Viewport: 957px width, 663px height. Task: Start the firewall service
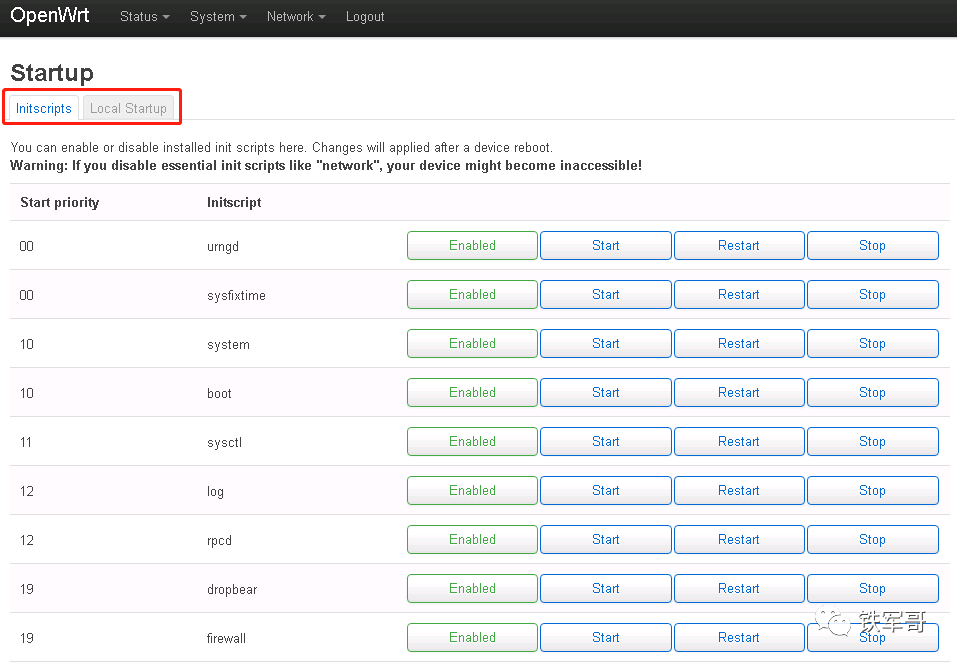pos(605,637)
